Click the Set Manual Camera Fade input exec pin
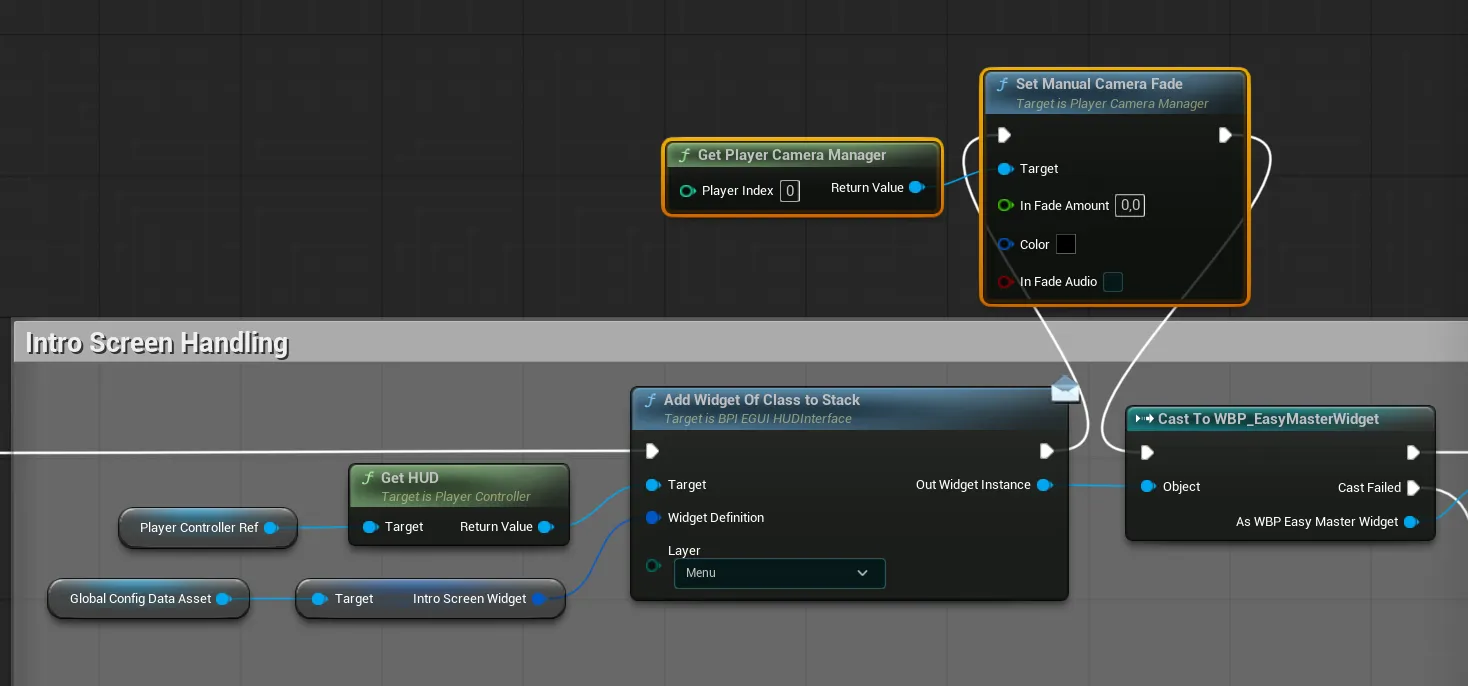The width and height of the screenshot is (1468, 686). coord(1004,135)
